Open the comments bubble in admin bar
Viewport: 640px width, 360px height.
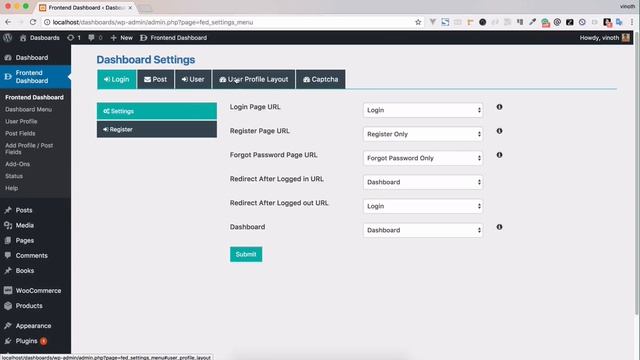(95, 38)
